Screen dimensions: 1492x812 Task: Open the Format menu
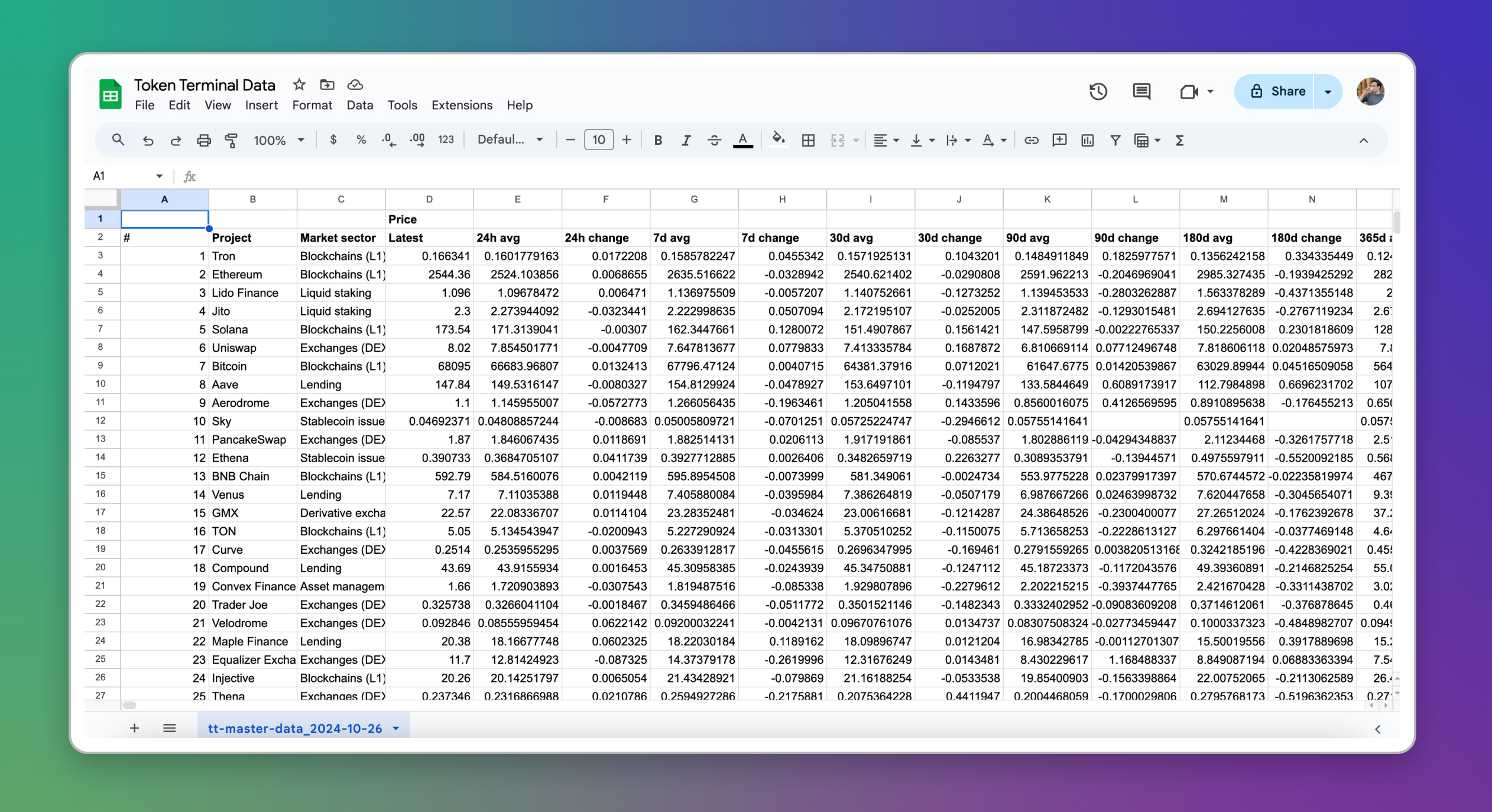312,105
